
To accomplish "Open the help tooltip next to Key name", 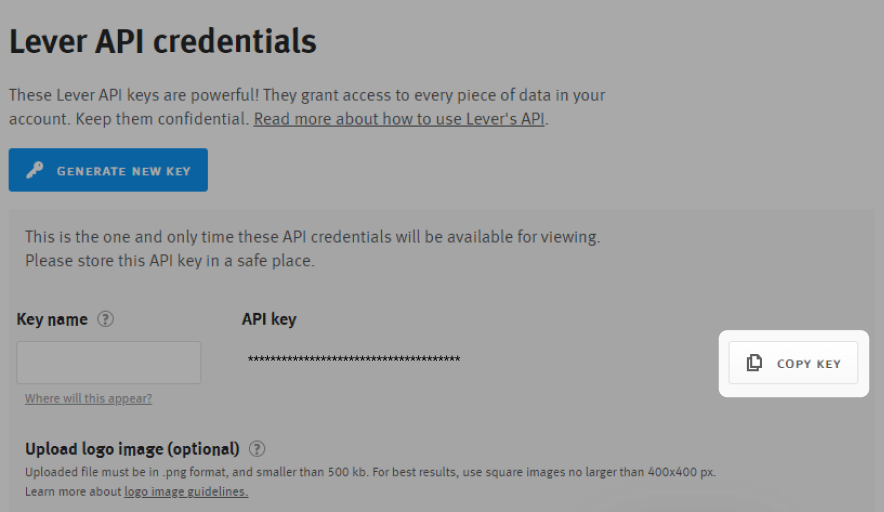I will coord(105,320).
